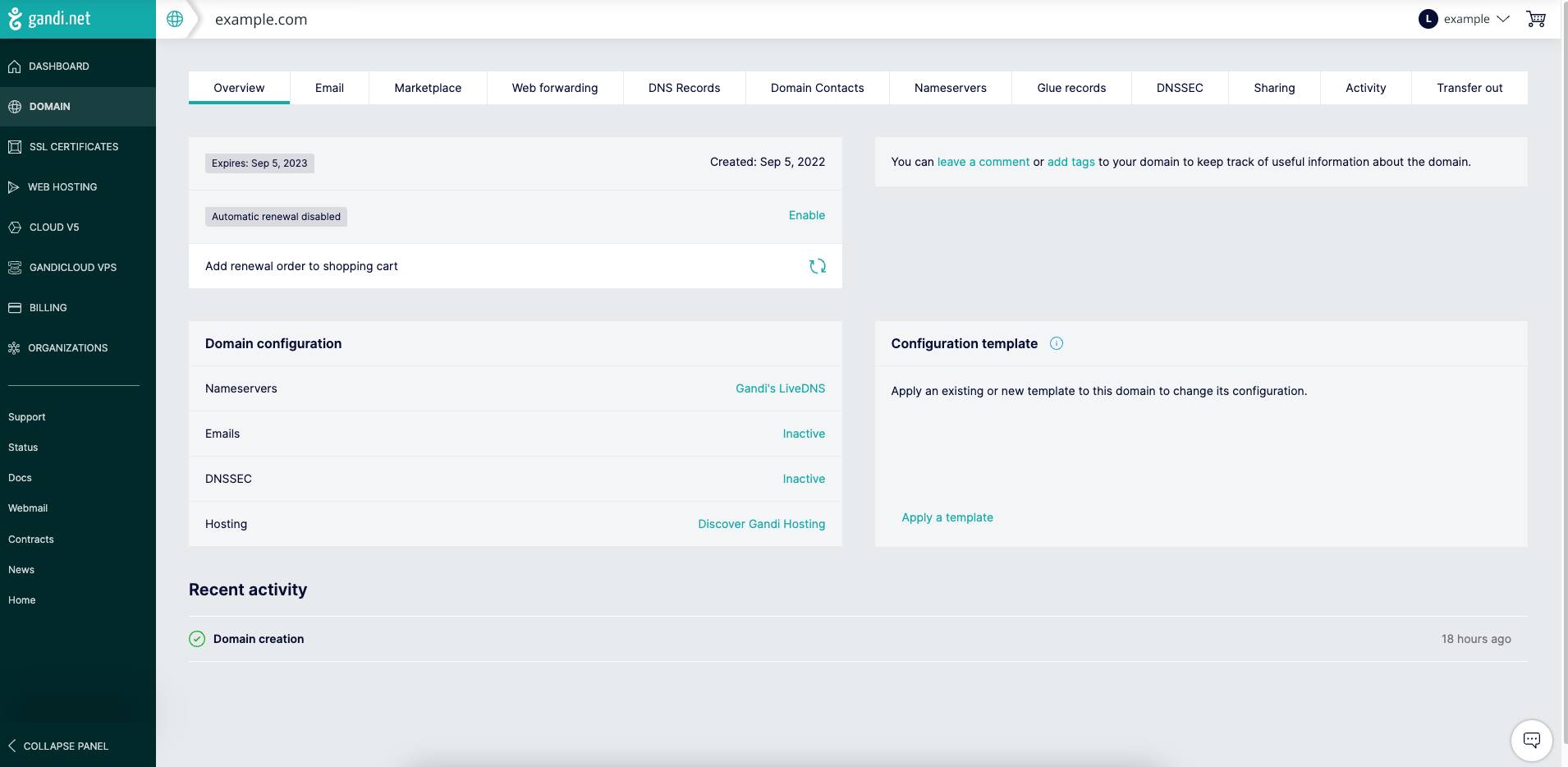Select the DNS Records tab
Viewport: 1568px width, 767px height.
point(685,88)
